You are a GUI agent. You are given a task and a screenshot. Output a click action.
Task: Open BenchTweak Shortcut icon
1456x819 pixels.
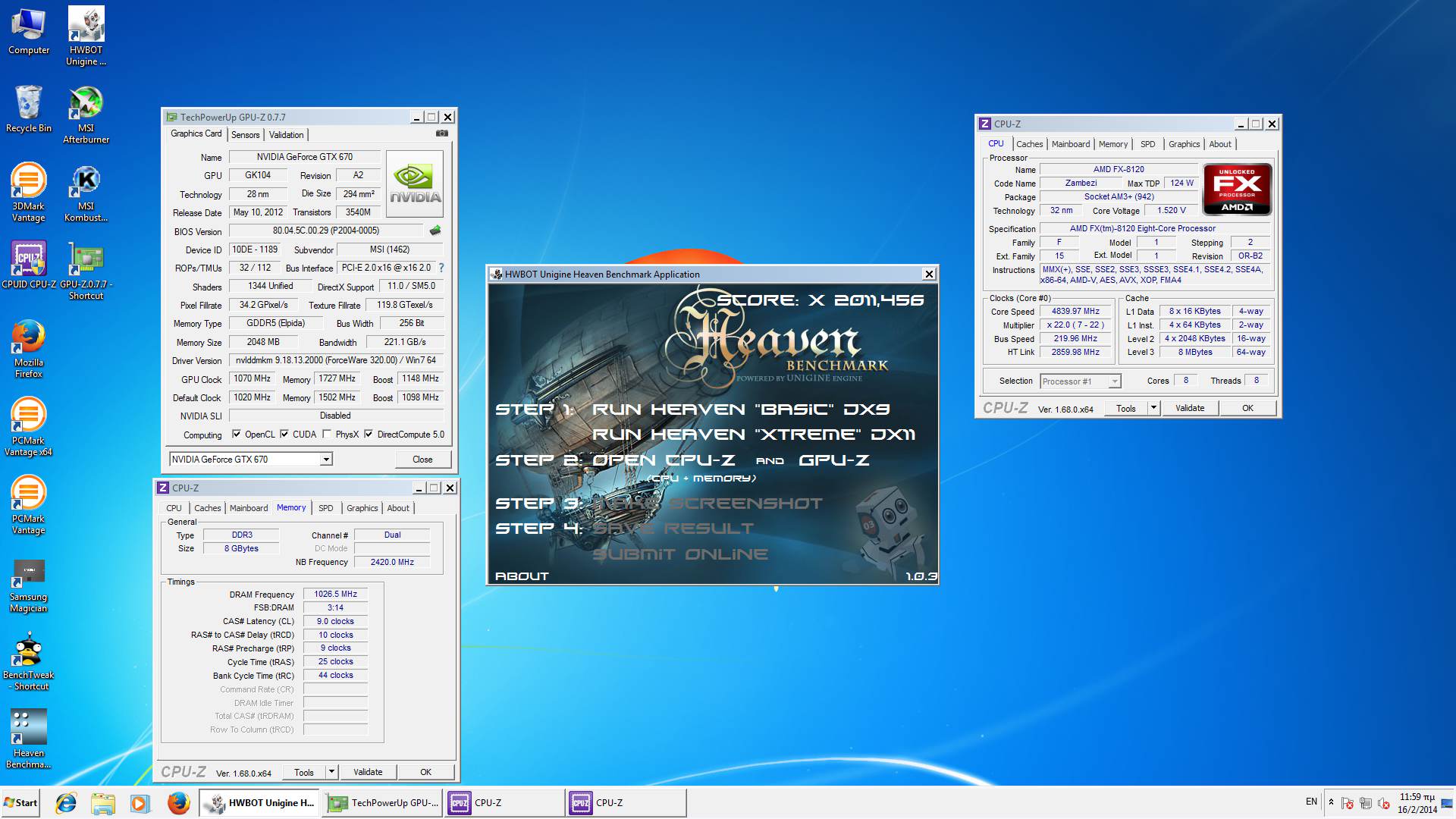(x=29, y=661)
